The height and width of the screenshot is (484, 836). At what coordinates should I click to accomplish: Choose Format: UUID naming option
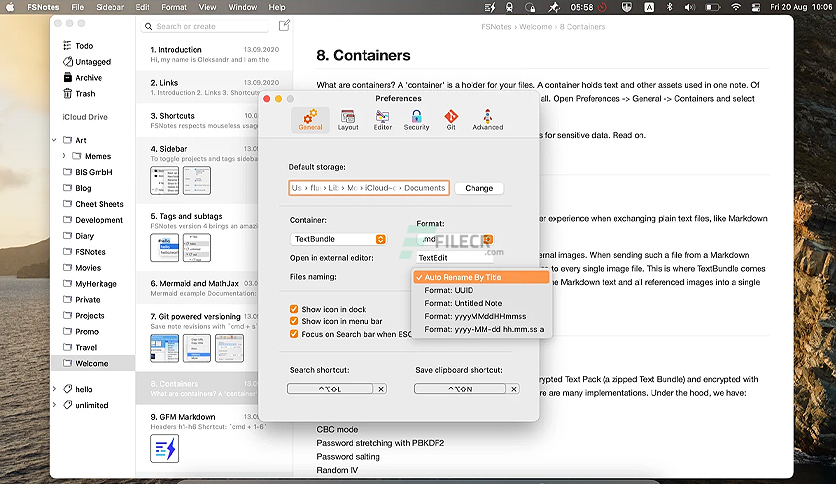point(481,290)
